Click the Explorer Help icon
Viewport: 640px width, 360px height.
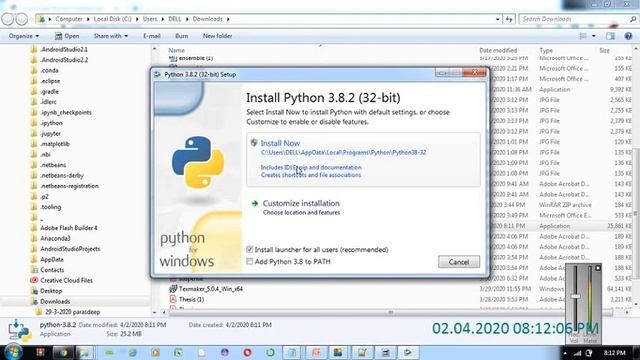pyautogui.click(x=628, y=36)
